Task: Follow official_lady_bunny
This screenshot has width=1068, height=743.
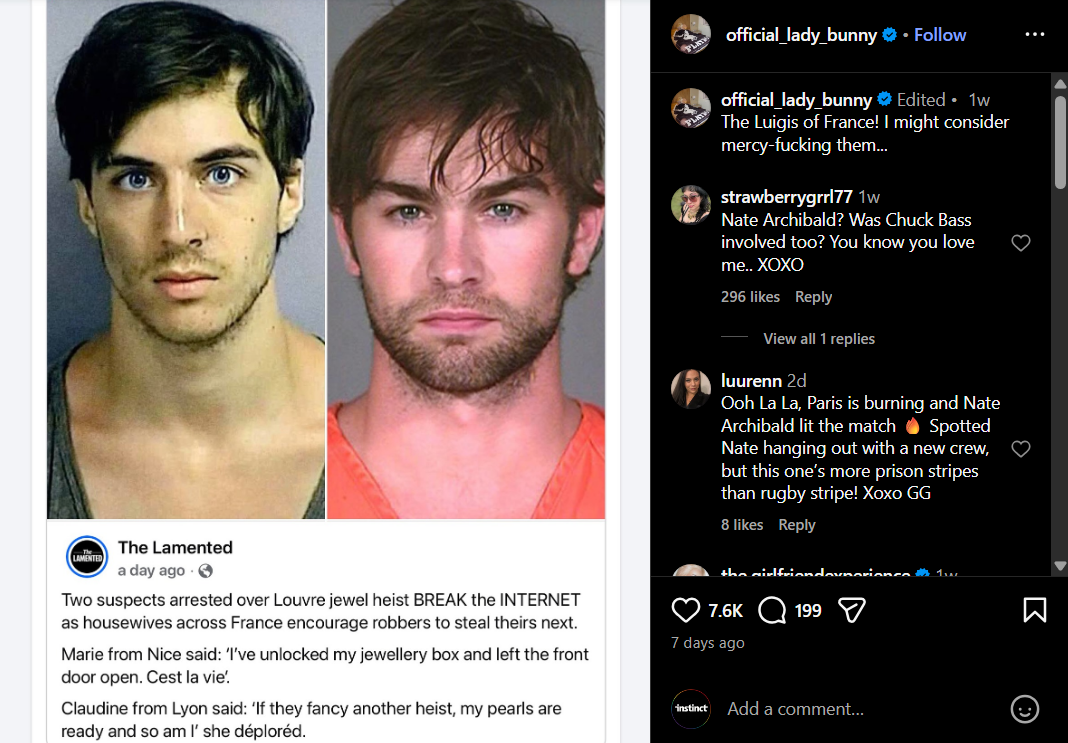Action: [939, 35]
